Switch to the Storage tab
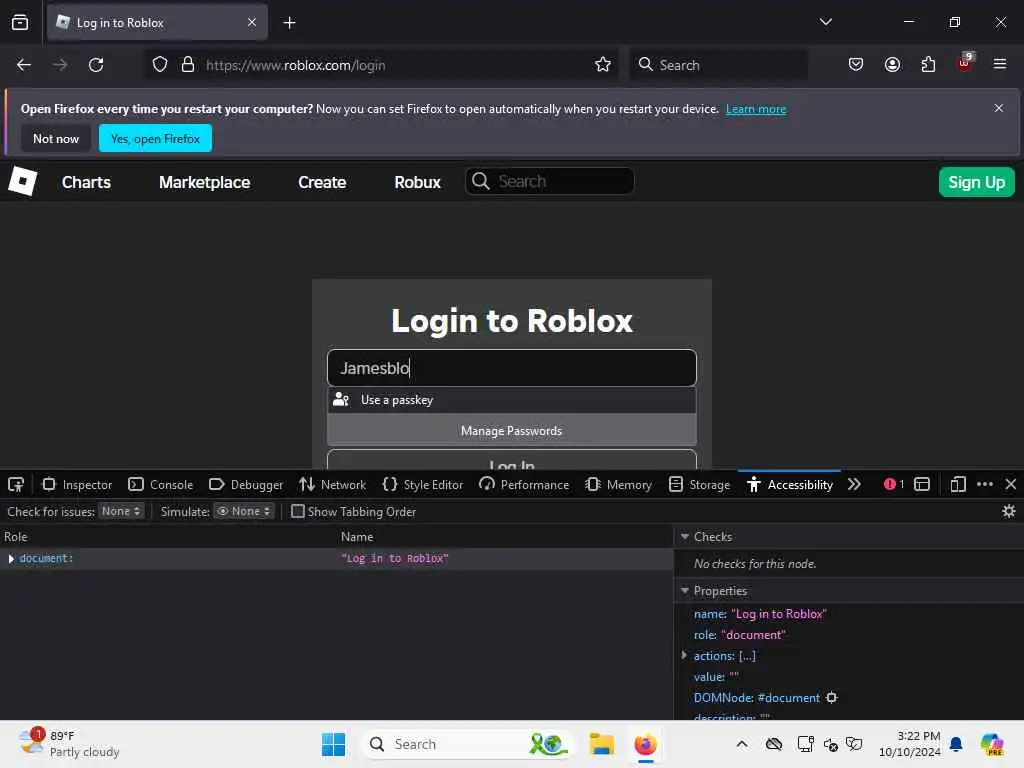The image size is (1024, 768). [699, 485]
